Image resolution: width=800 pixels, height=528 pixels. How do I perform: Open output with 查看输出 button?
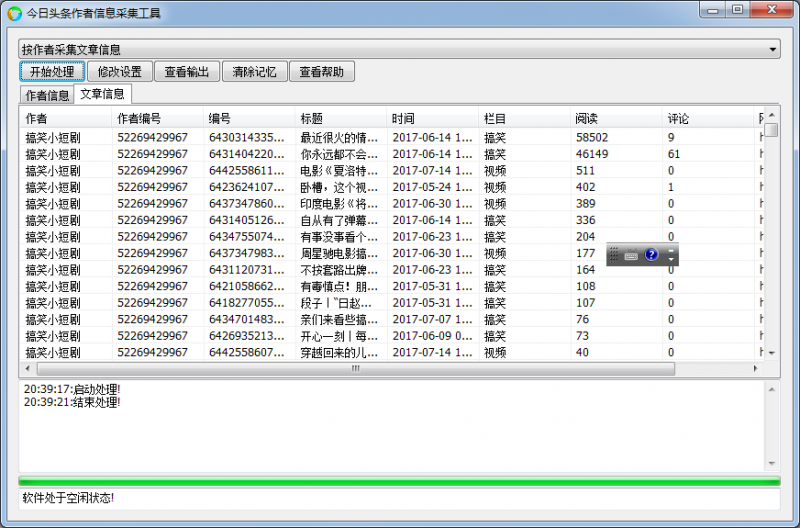click(187, 71)
